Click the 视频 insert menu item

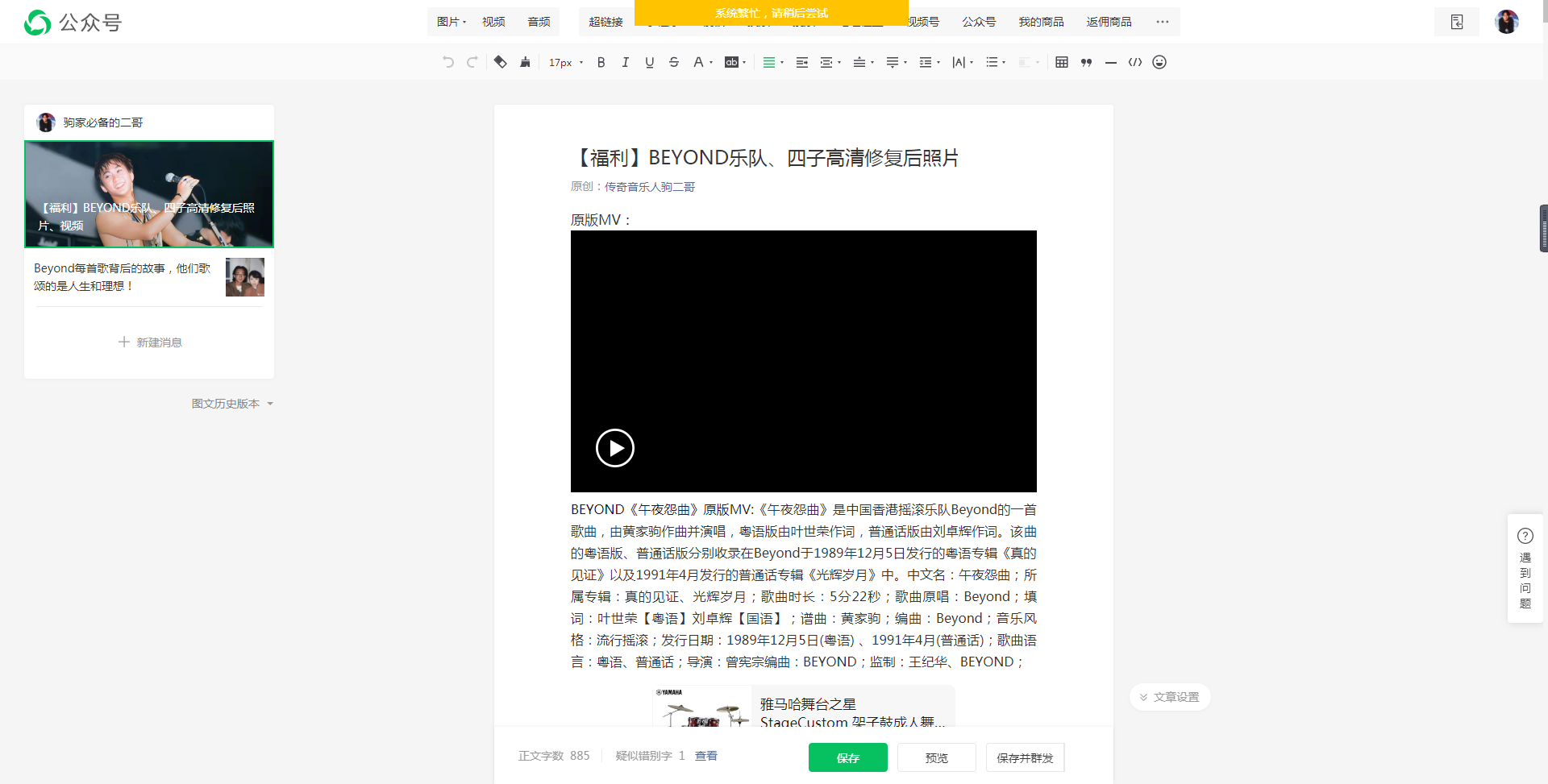coord(493,22)
